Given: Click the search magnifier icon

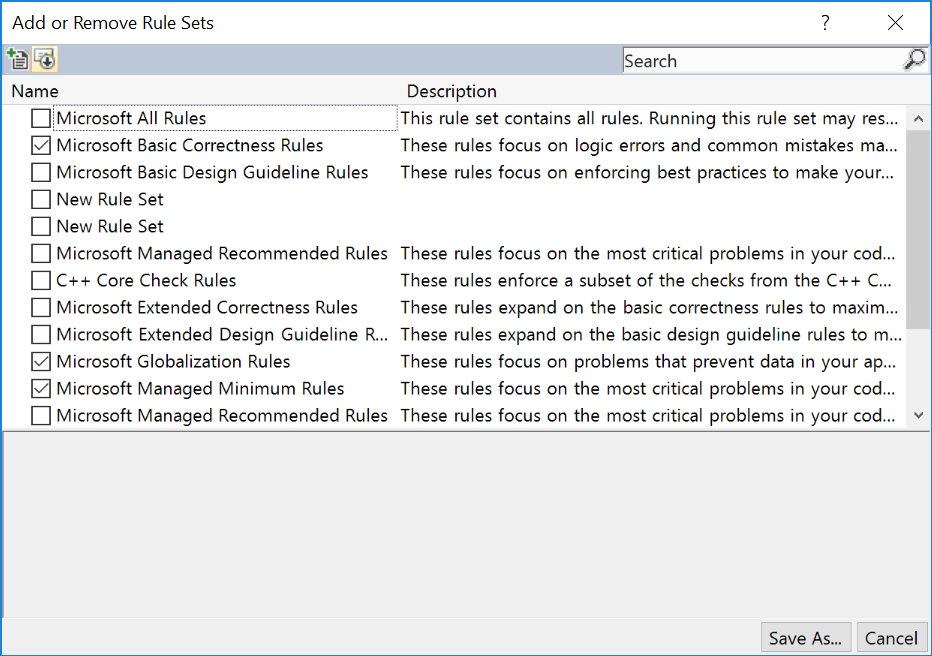Looking at the screenshot, I should pyautogui.click(x=914, y=60).
